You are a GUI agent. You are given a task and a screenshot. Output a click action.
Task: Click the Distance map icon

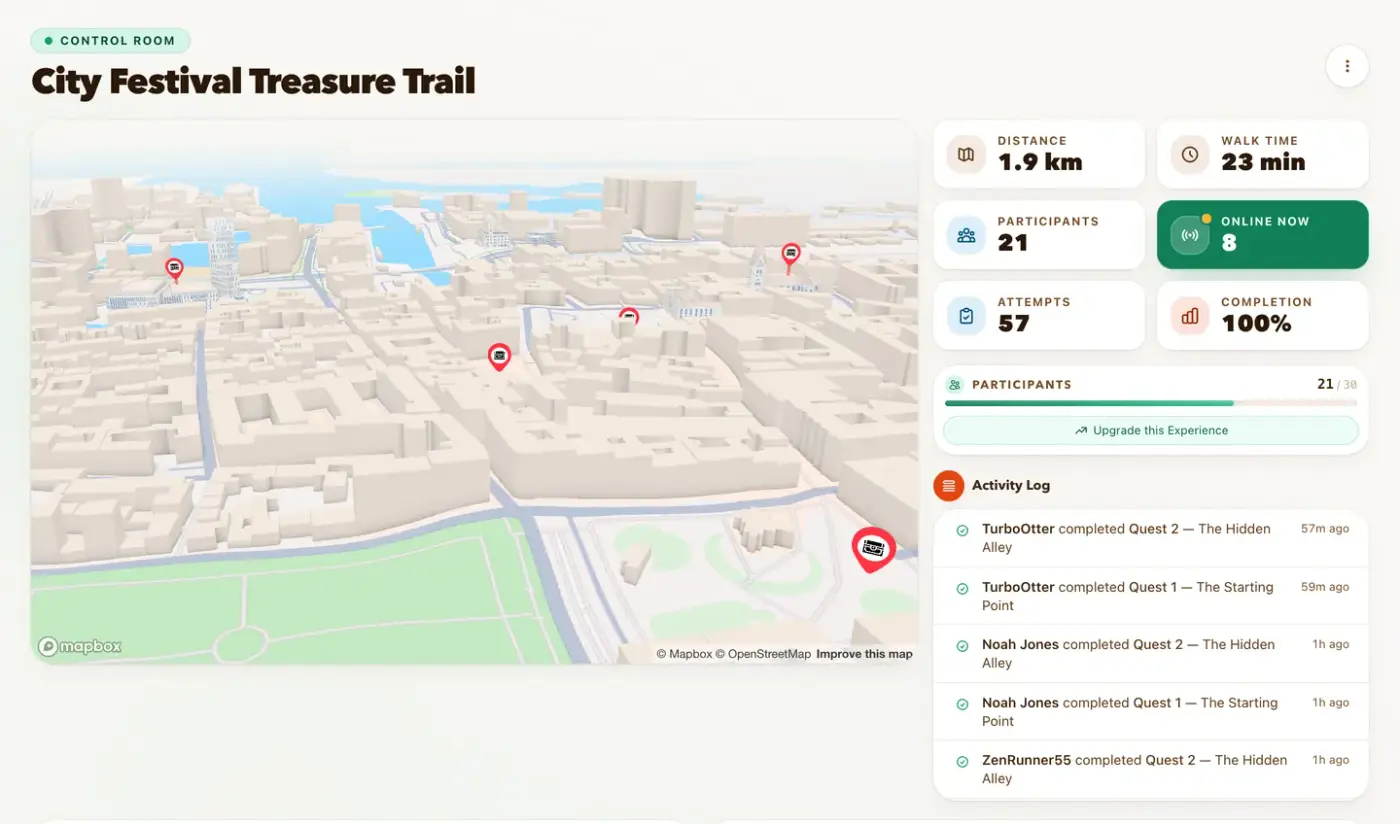[966, 154]
